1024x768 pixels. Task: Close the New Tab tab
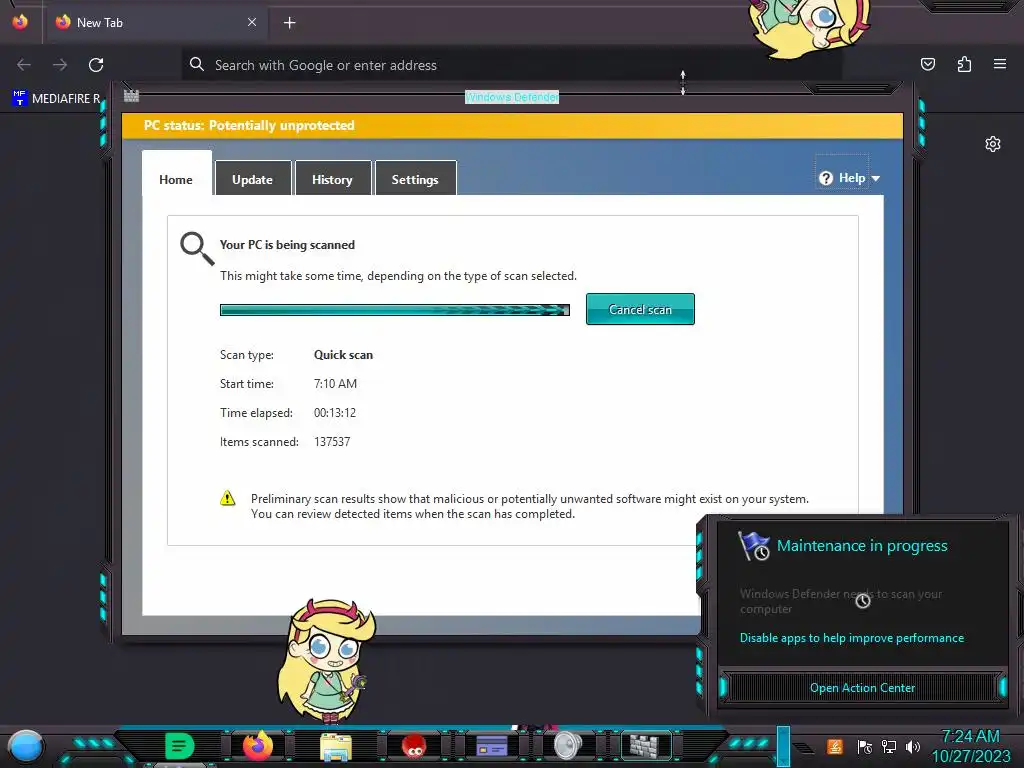tap(252, 22)
